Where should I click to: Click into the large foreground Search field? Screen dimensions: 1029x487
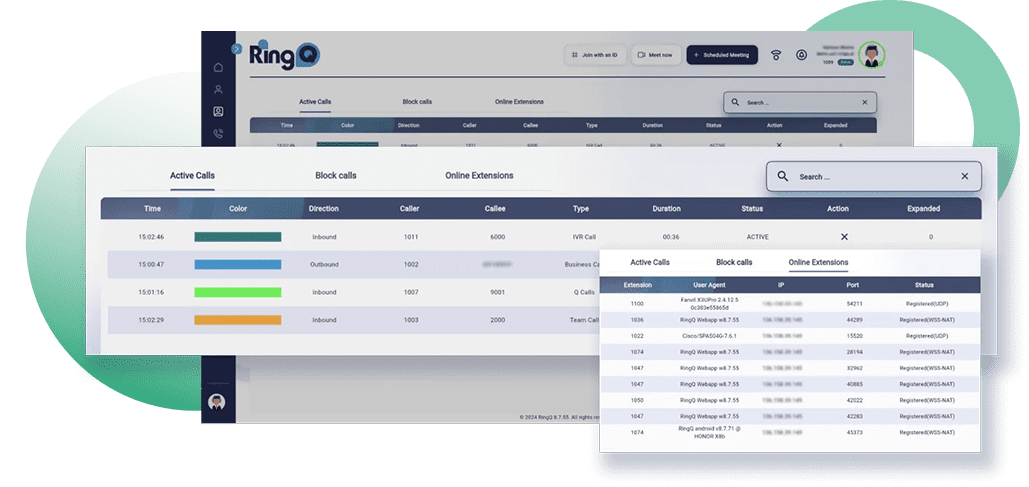pyautogui.click(x=875, y=177)
